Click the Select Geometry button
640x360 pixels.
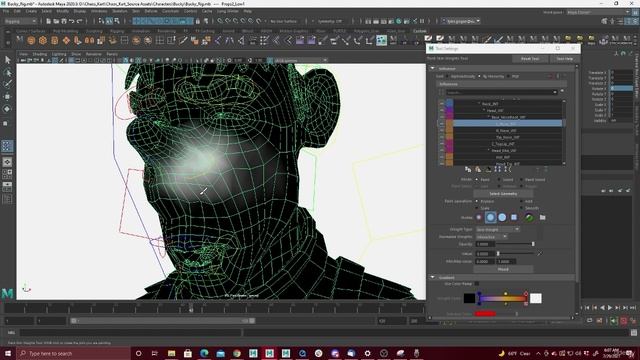(503, 194)
